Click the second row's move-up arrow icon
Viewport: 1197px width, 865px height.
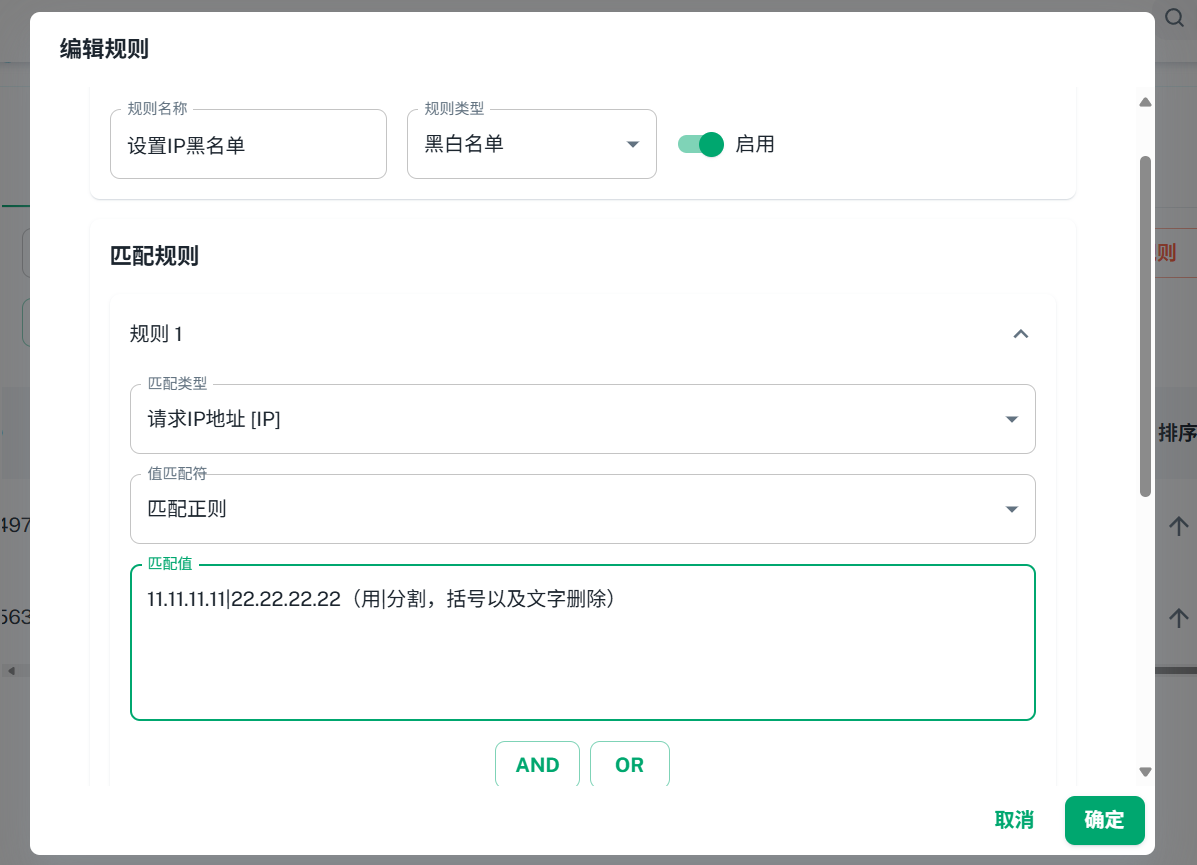1179,617
